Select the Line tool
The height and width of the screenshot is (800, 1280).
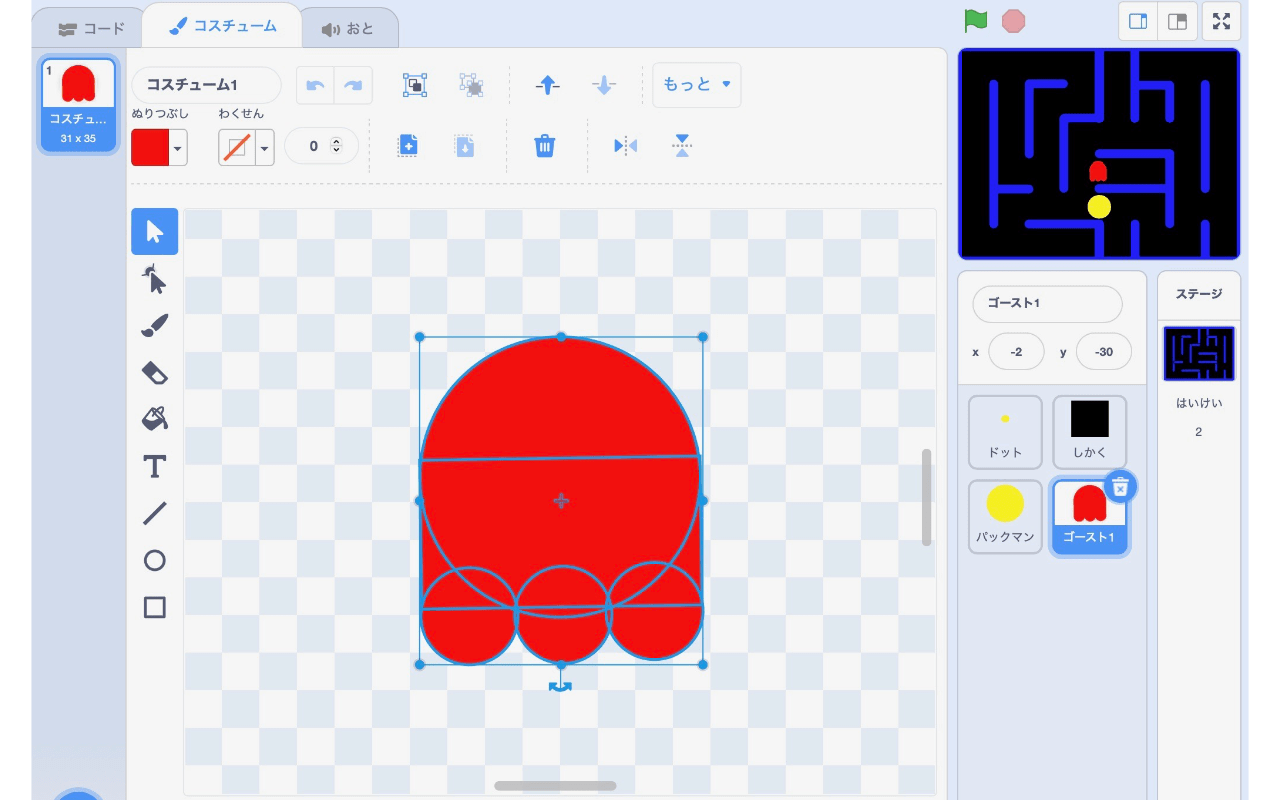click(x=155, y=513)
